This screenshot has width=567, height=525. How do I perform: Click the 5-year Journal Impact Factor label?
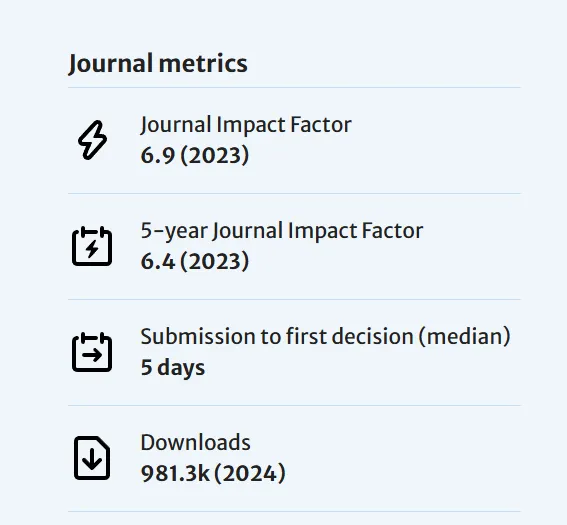coord(282,231)
